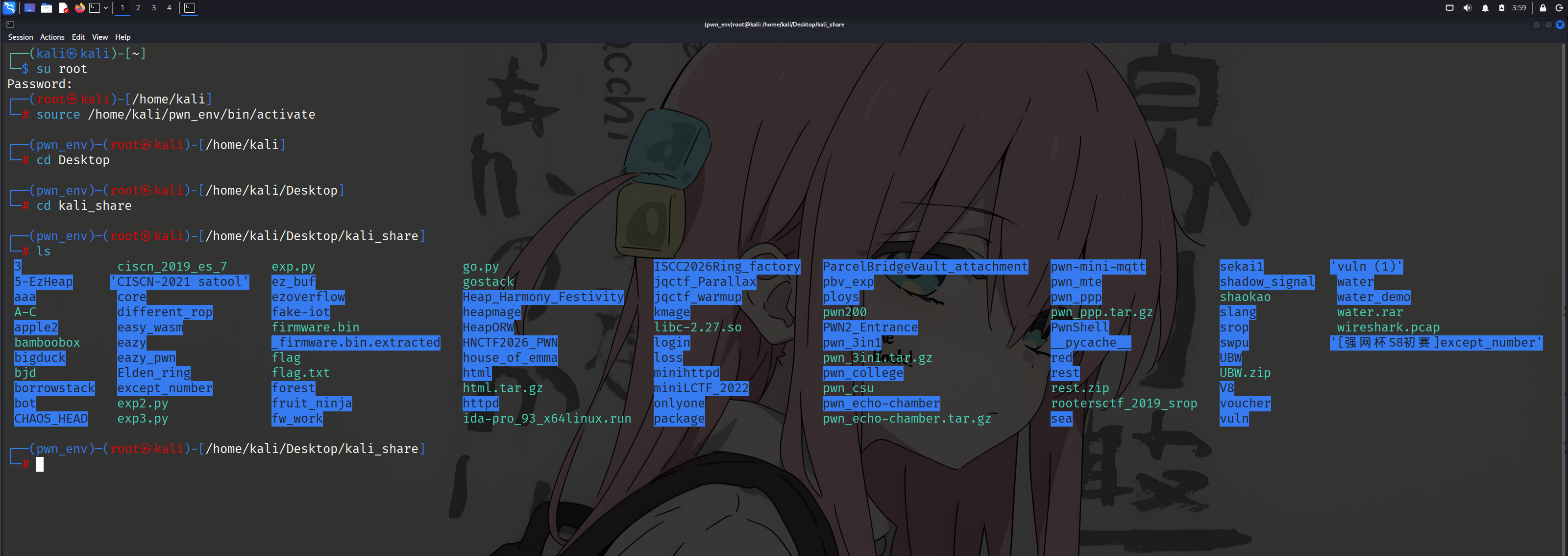Screen dimensions: 1568x556
Task: Click the 'rootersctf_2019_srop' file name
Action: tap(1124, 404)
